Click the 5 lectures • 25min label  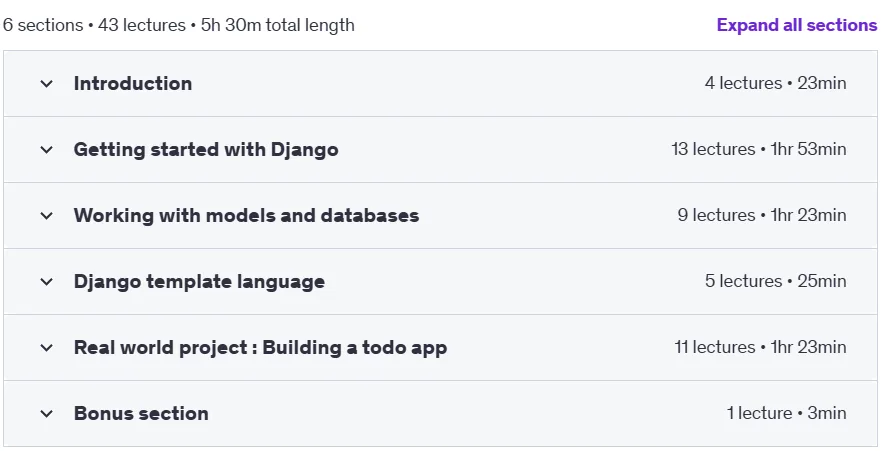(775, 281)
